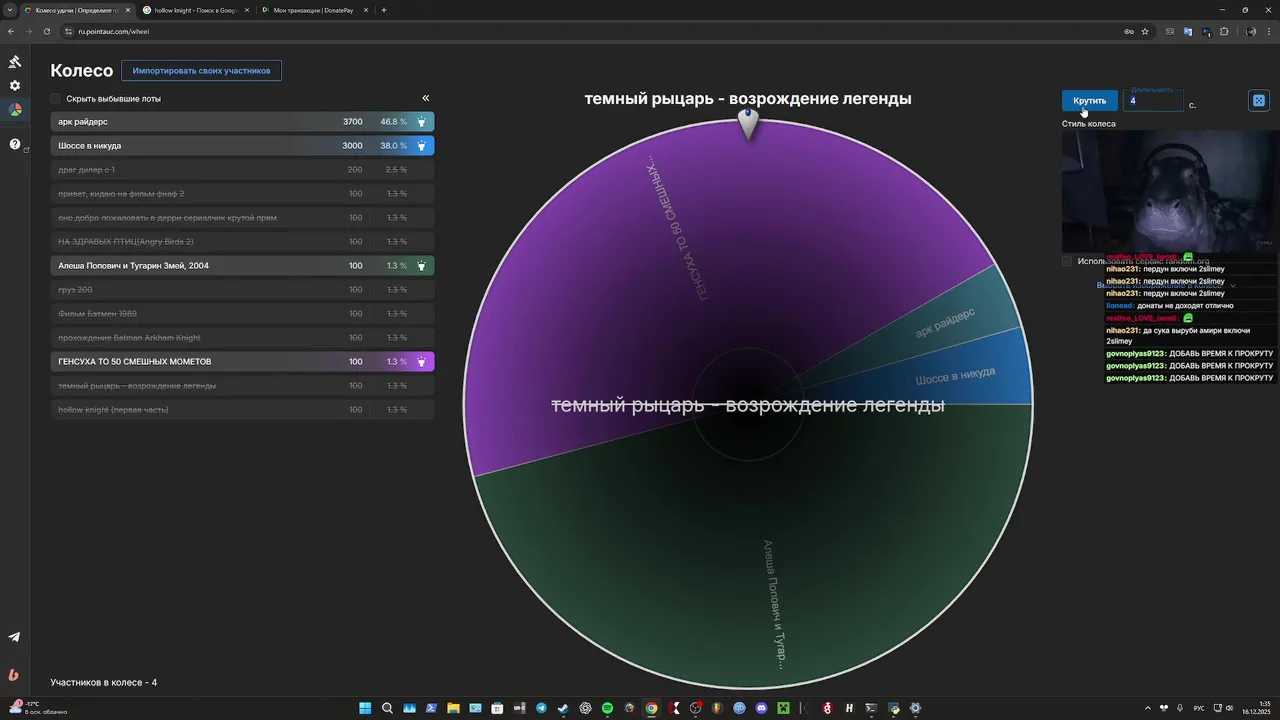Open settings gear in left sidebar
This screenshot has height=720, width=1280.
pos(15,86)
